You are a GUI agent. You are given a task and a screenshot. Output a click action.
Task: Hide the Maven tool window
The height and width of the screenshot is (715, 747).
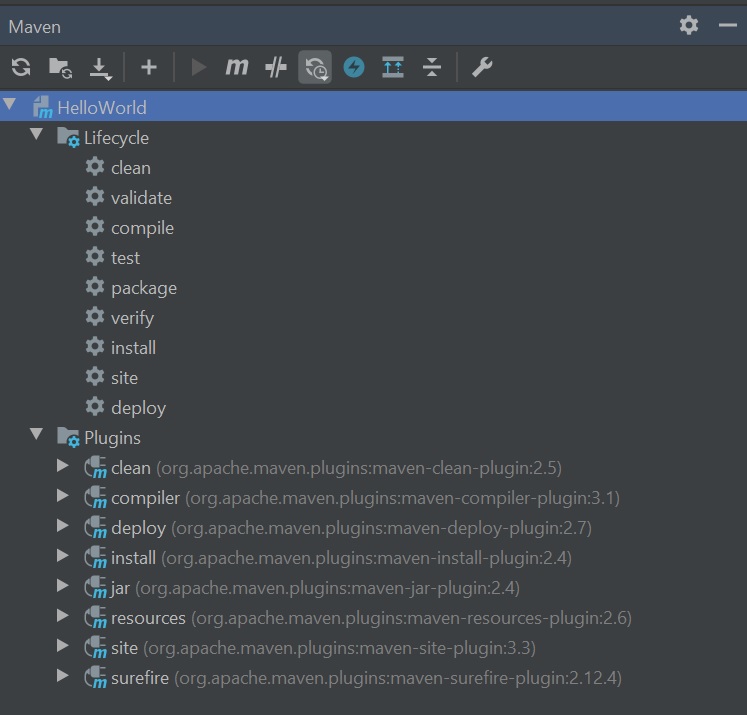[727, 25]
